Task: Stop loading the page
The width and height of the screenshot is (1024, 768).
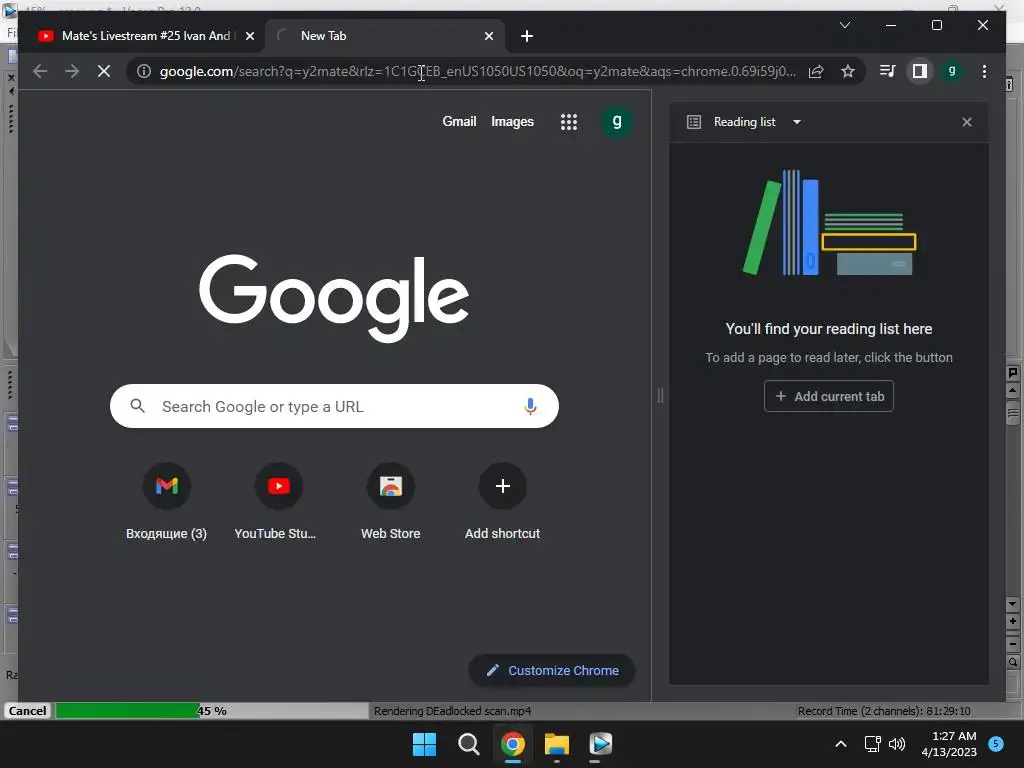Action: click(104, 71)
